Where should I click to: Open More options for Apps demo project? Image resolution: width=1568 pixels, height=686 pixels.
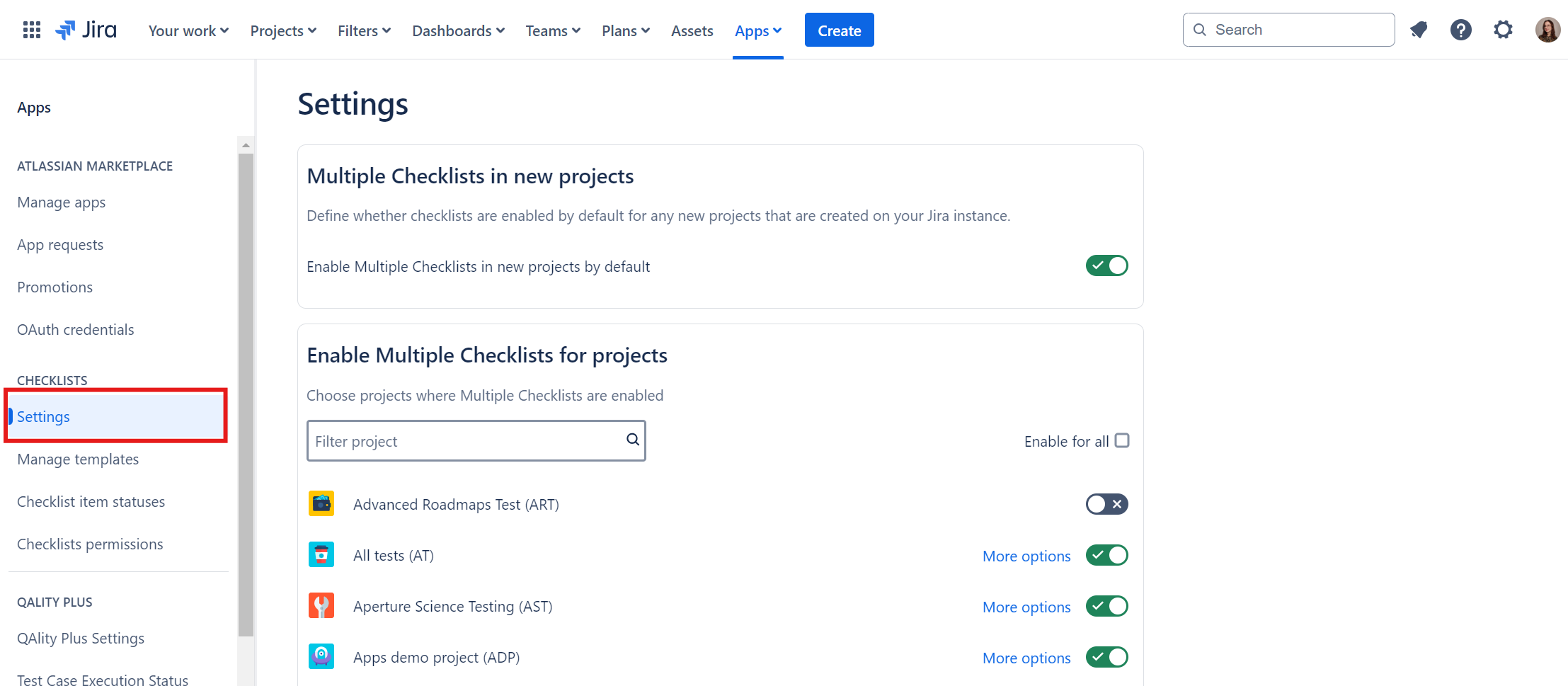[1026, 658]
